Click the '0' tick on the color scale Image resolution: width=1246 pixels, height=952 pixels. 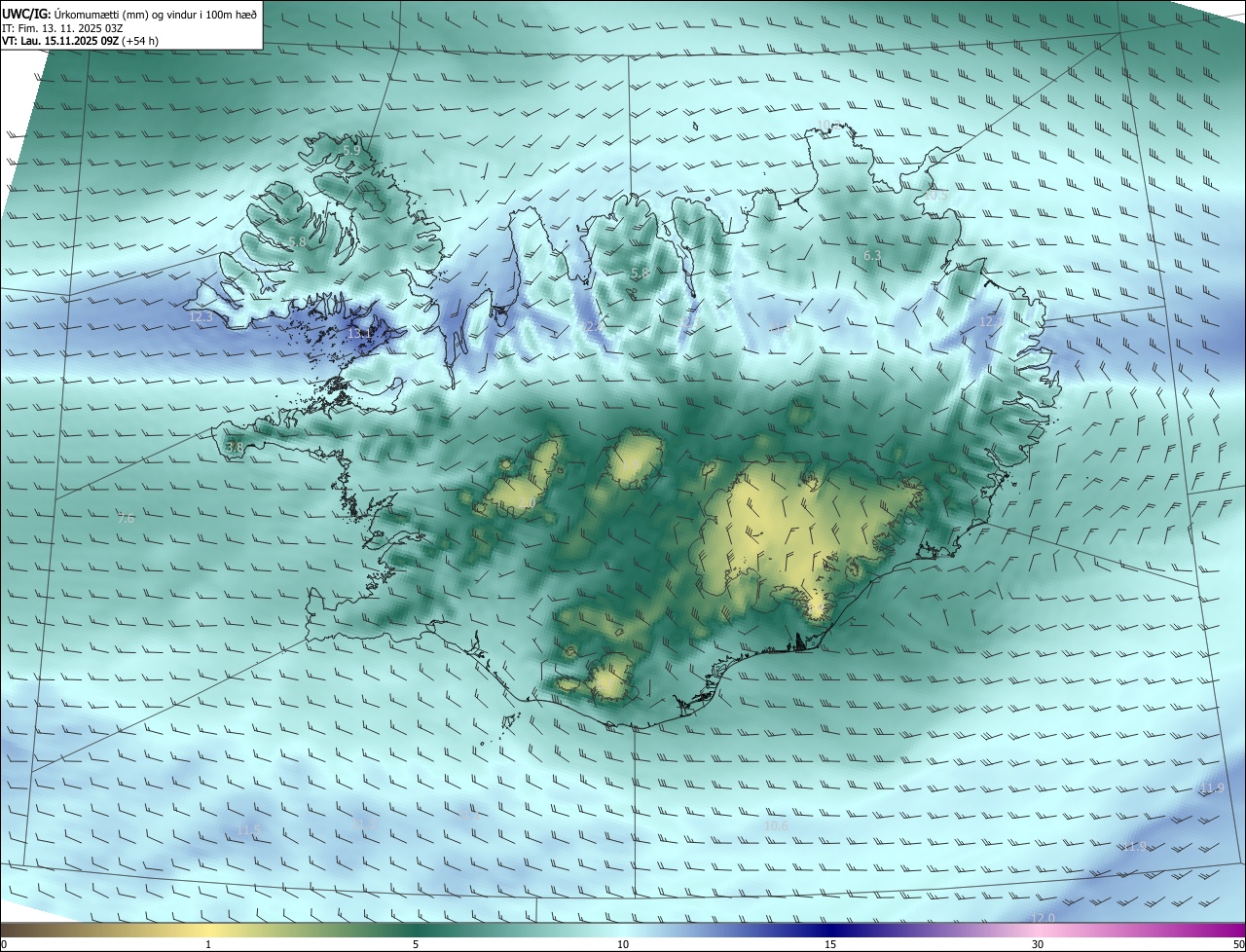3,944
